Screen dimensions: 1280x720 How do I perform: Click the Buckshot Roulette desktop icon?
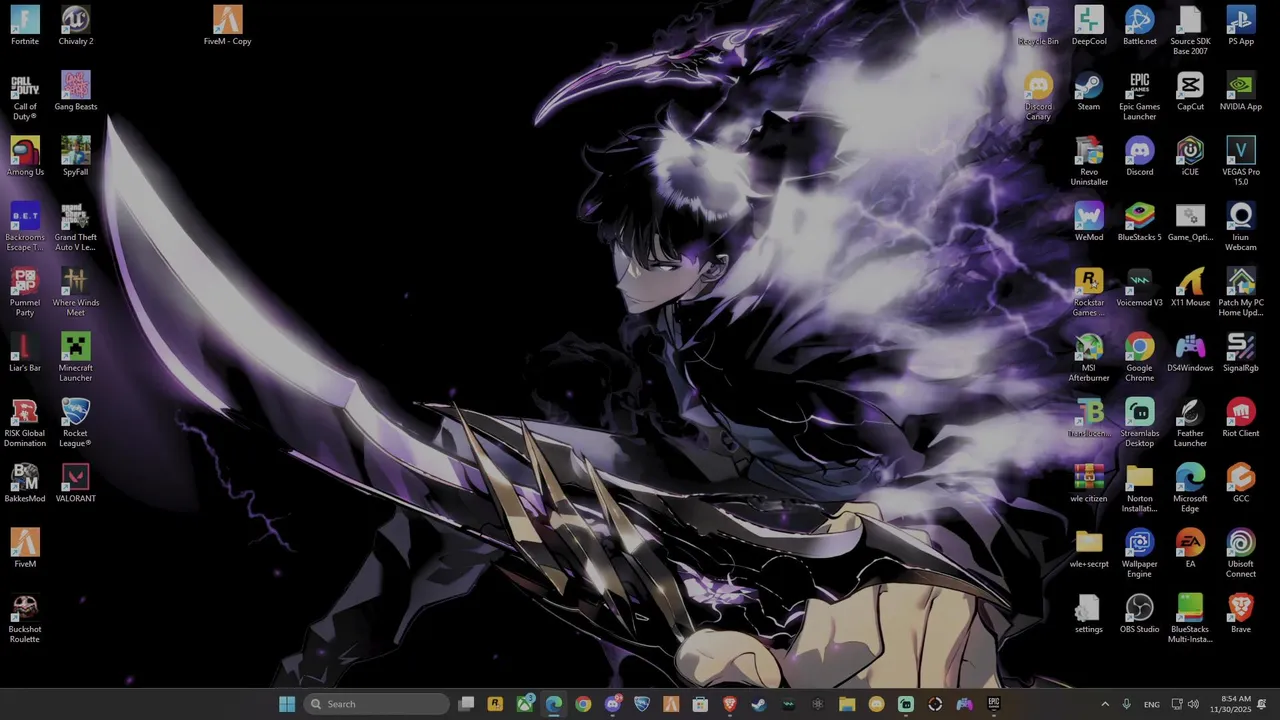pos(25,619)
